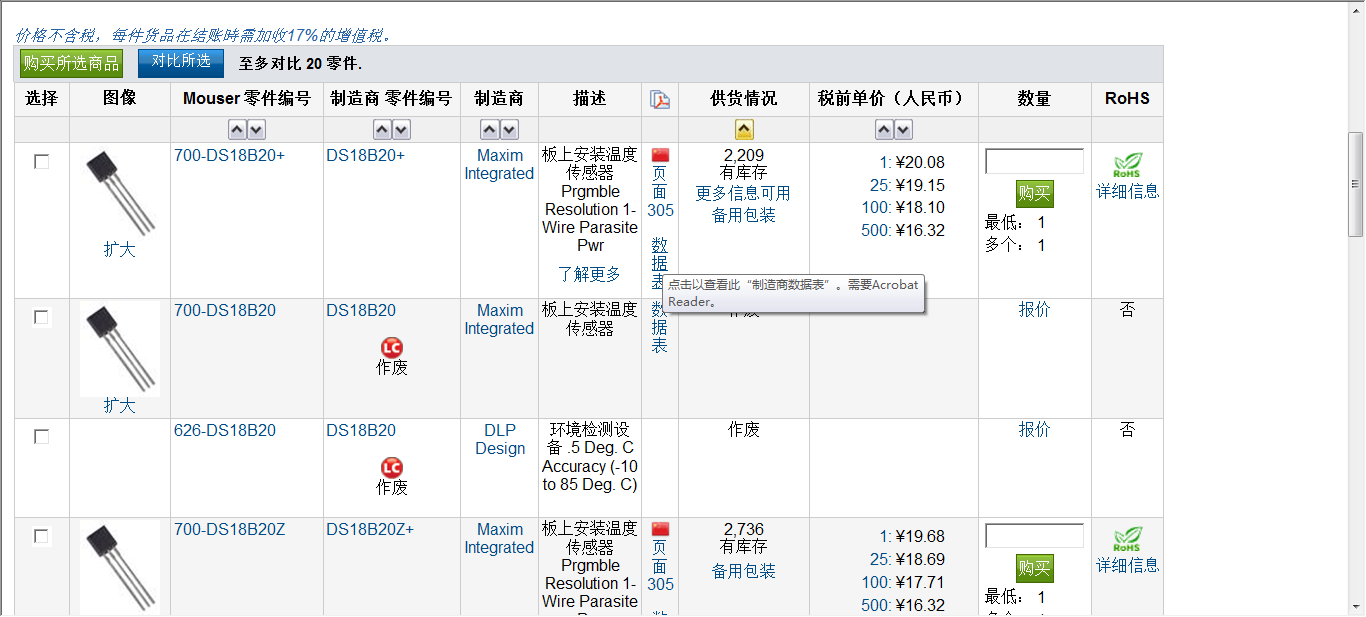Click 备用包装 link in 700-DS18B20Z row
The height and width of the screenshot is (617, 1366).
coord(743,571)
